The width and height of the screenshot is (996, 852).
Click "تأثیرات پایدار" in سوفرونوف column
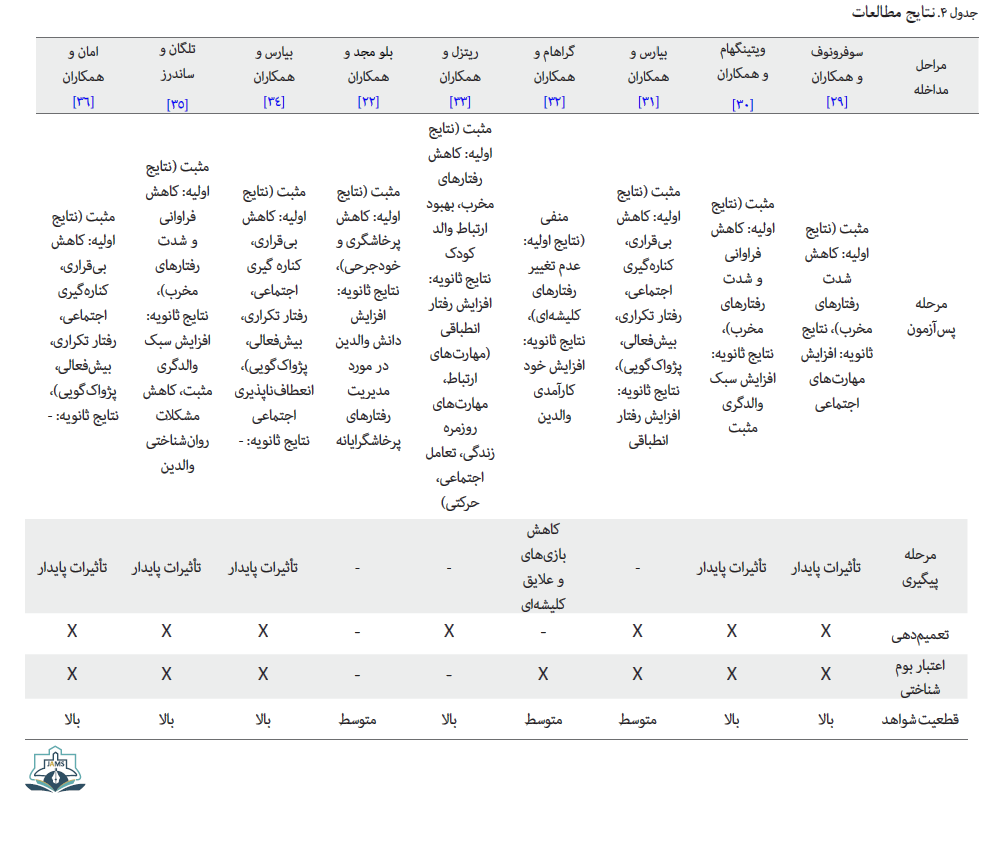(x=826, y=567)
